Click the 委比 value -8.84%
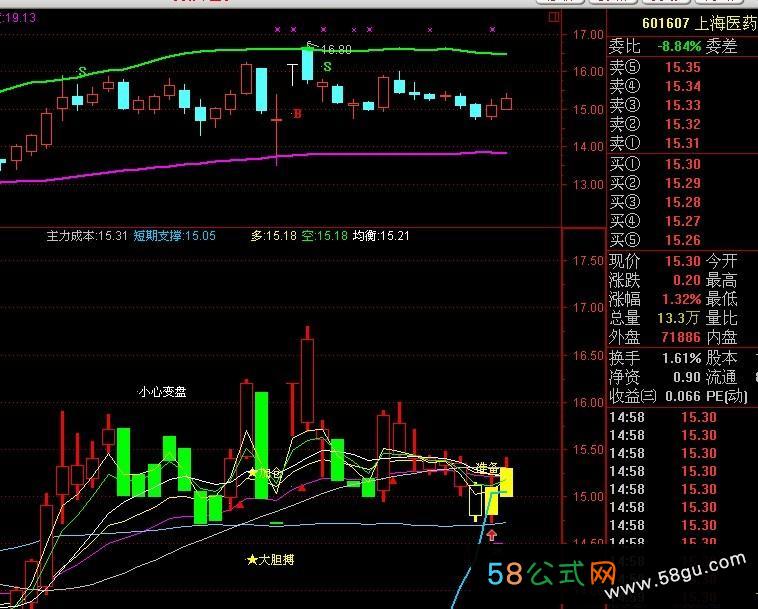The image size is (758, 609). (x=679, y=46)
